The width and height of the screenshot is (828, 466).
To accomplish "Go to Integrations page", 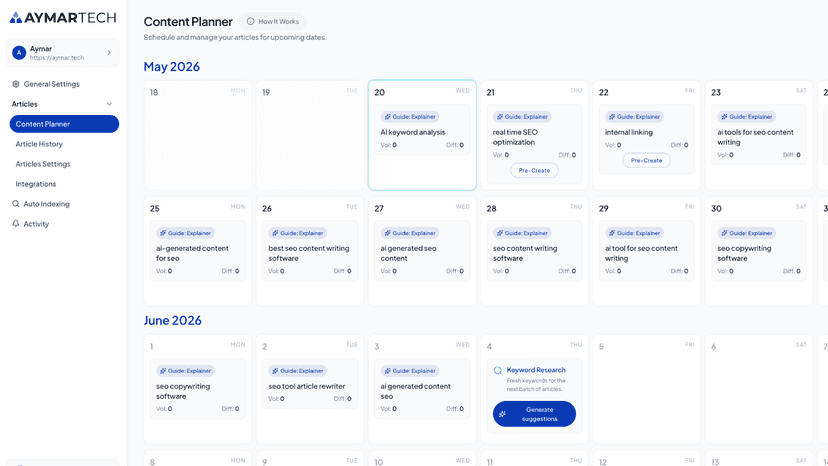I will tap(35, 184).
